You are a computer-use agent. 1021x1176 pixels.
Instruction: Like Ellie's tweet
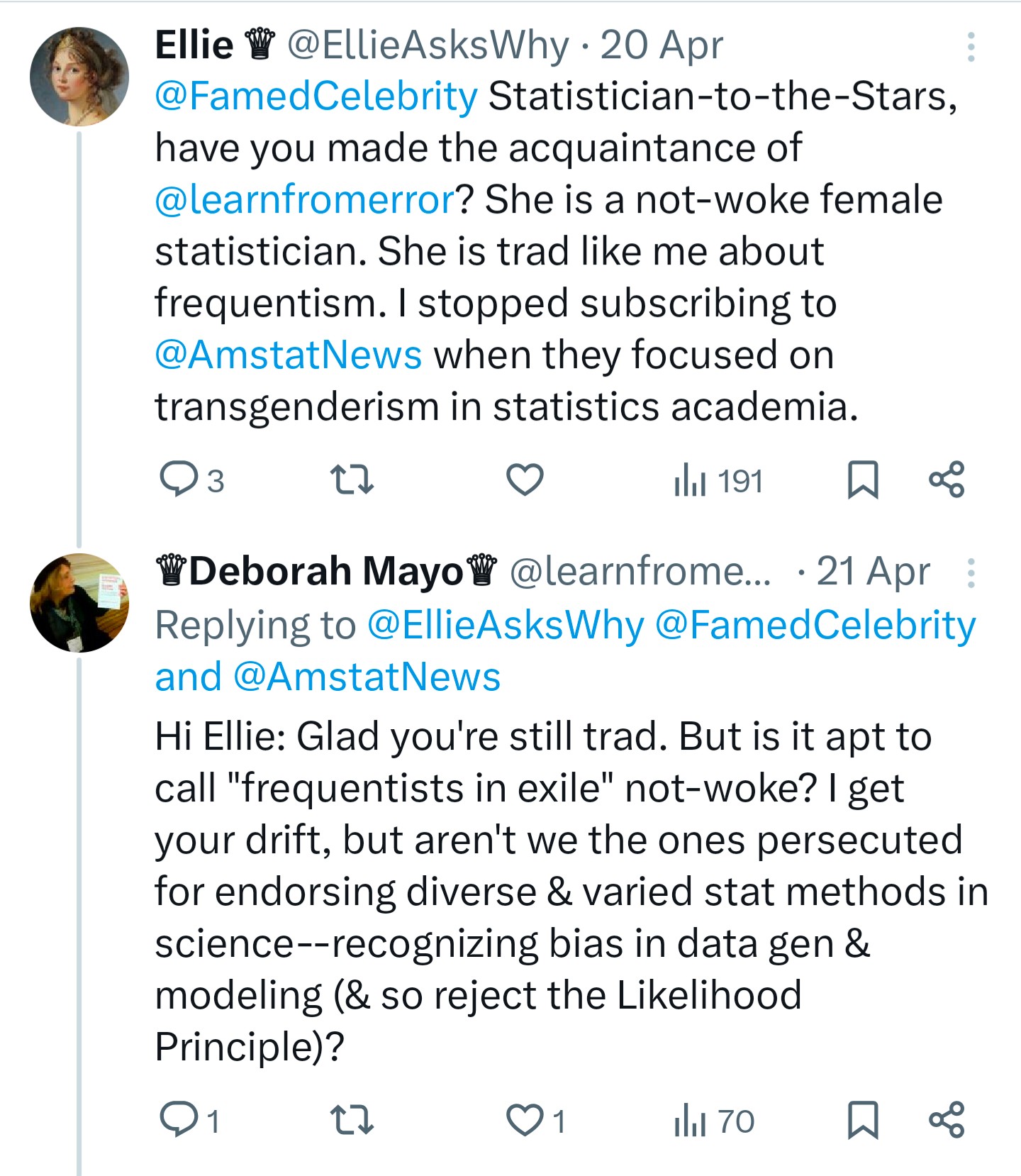point(525,479)
